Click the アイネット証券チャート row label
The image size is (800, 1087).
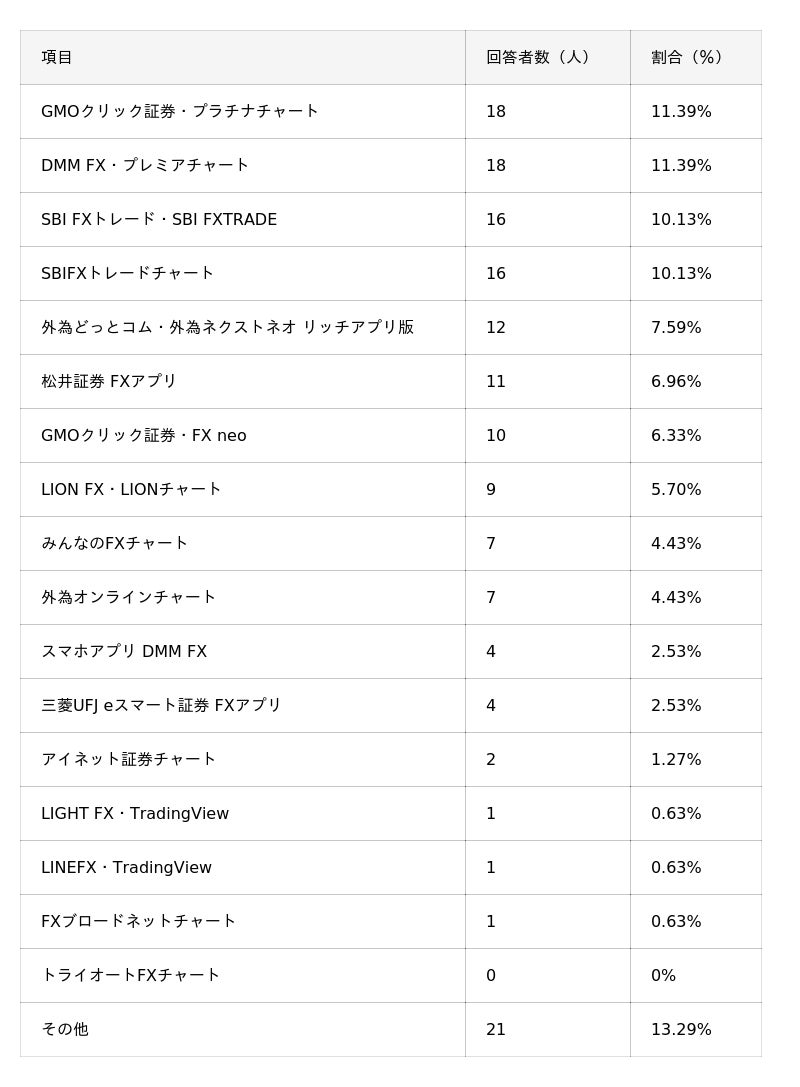(129, 759)
